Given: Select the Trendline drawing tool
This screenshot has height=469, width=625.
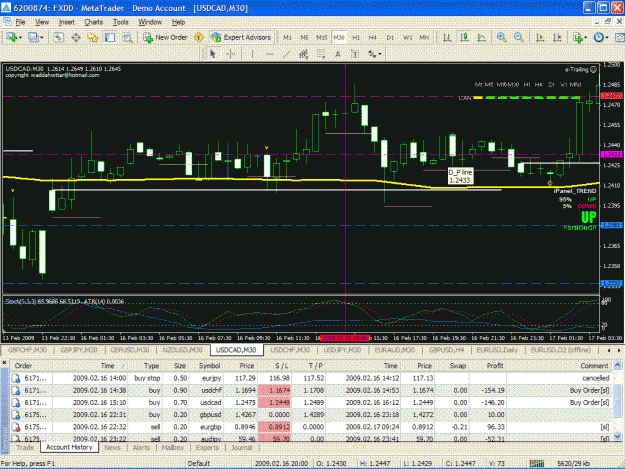Looking at the screenshot, I should (x=287, y=54).
